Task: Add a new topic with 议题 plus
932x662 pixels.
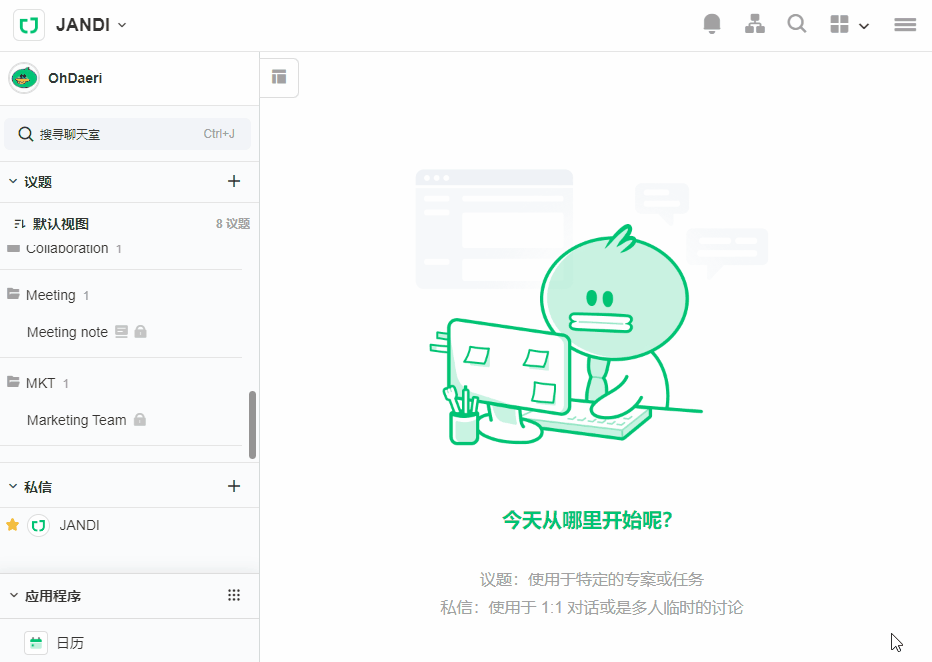Action: tap(234, 181)
